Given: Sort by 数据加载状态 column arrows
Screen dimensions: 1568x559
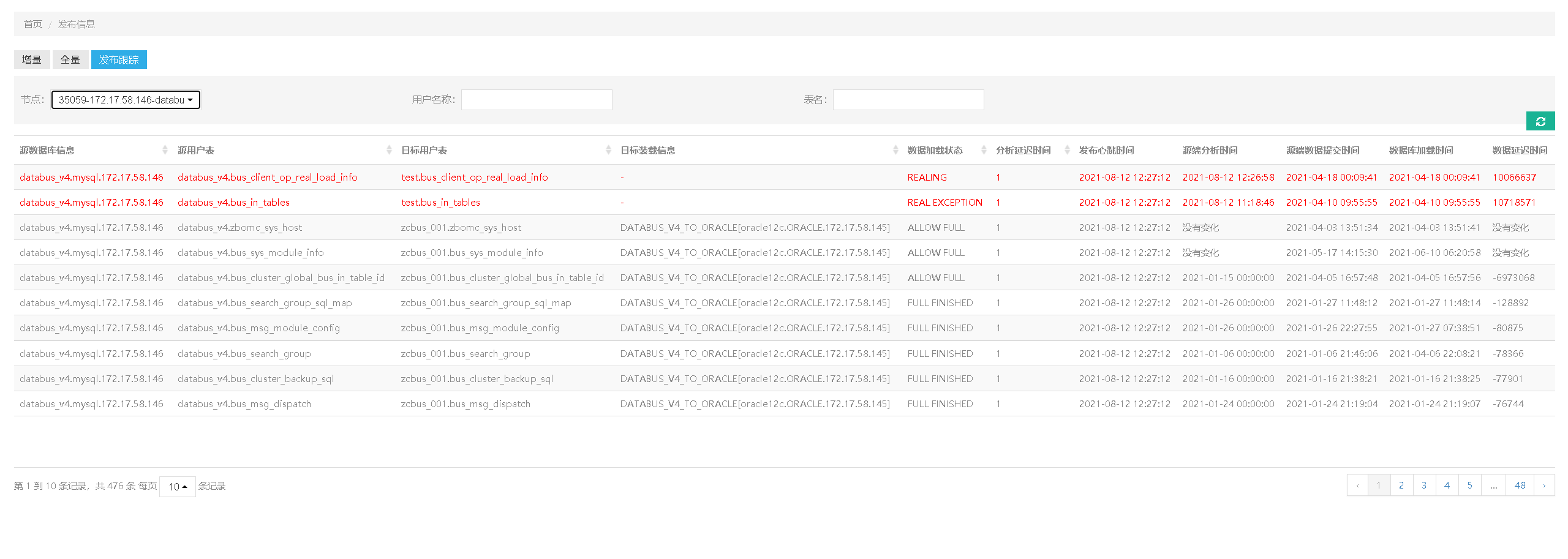Looking at the screenshot, I should (x=984, y=150).
